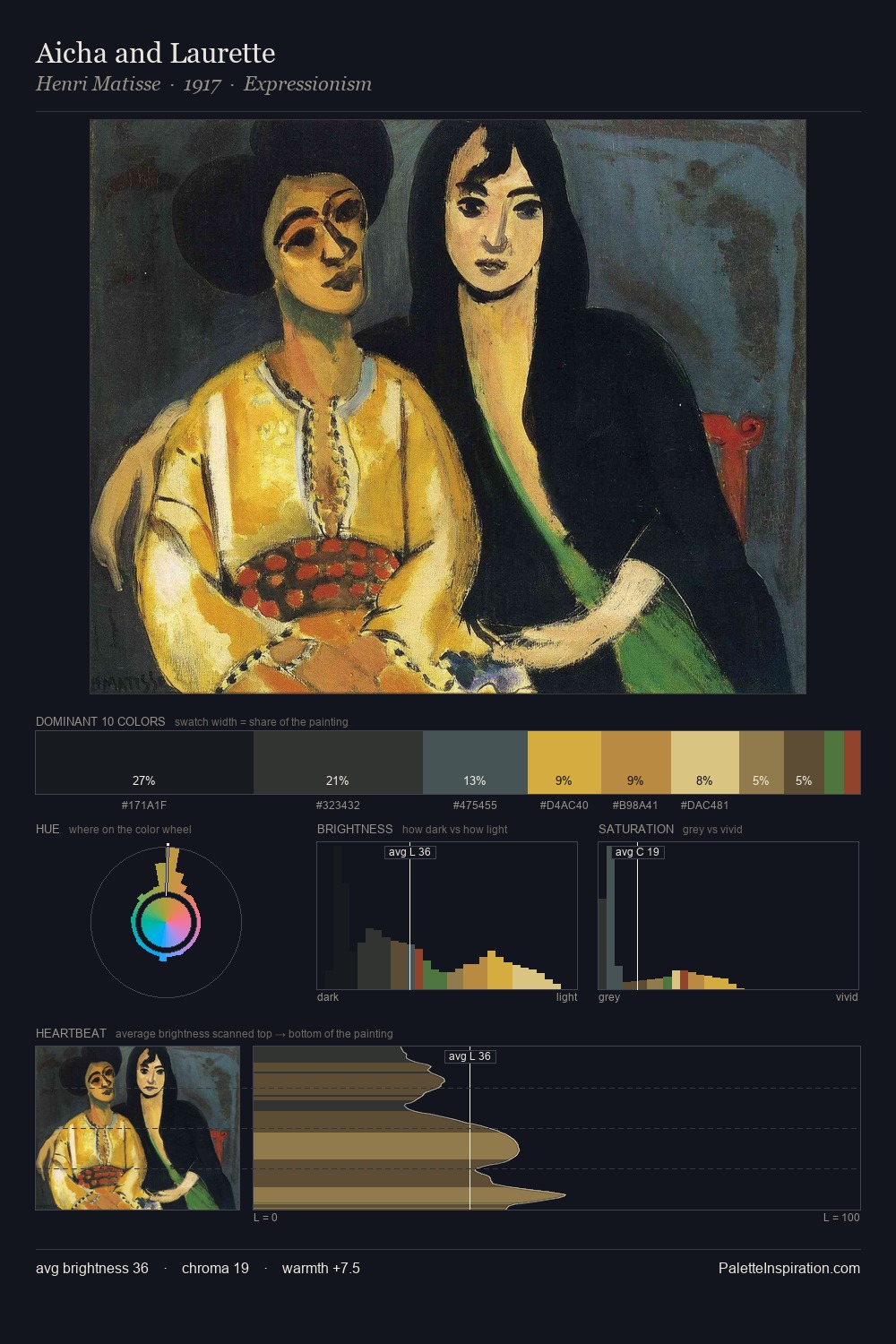Select the olive-tan swatch, first labeled 5%
The width and height of the screenshot is (896, 1344).
click(x=762, y=762)
